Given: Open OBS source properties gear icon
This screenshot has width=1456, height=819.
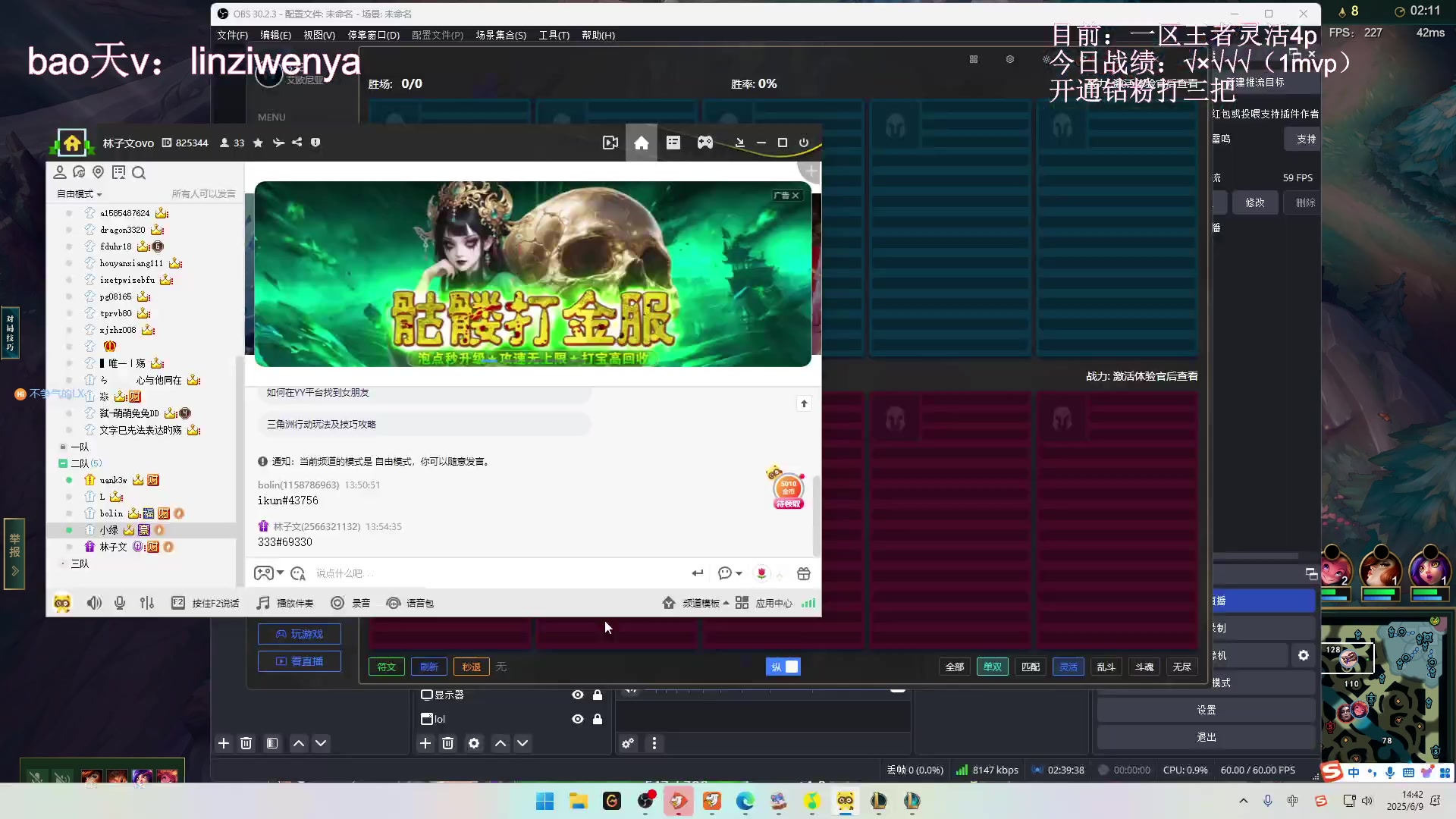Looking at the screenshot, I should pos(474,743).
